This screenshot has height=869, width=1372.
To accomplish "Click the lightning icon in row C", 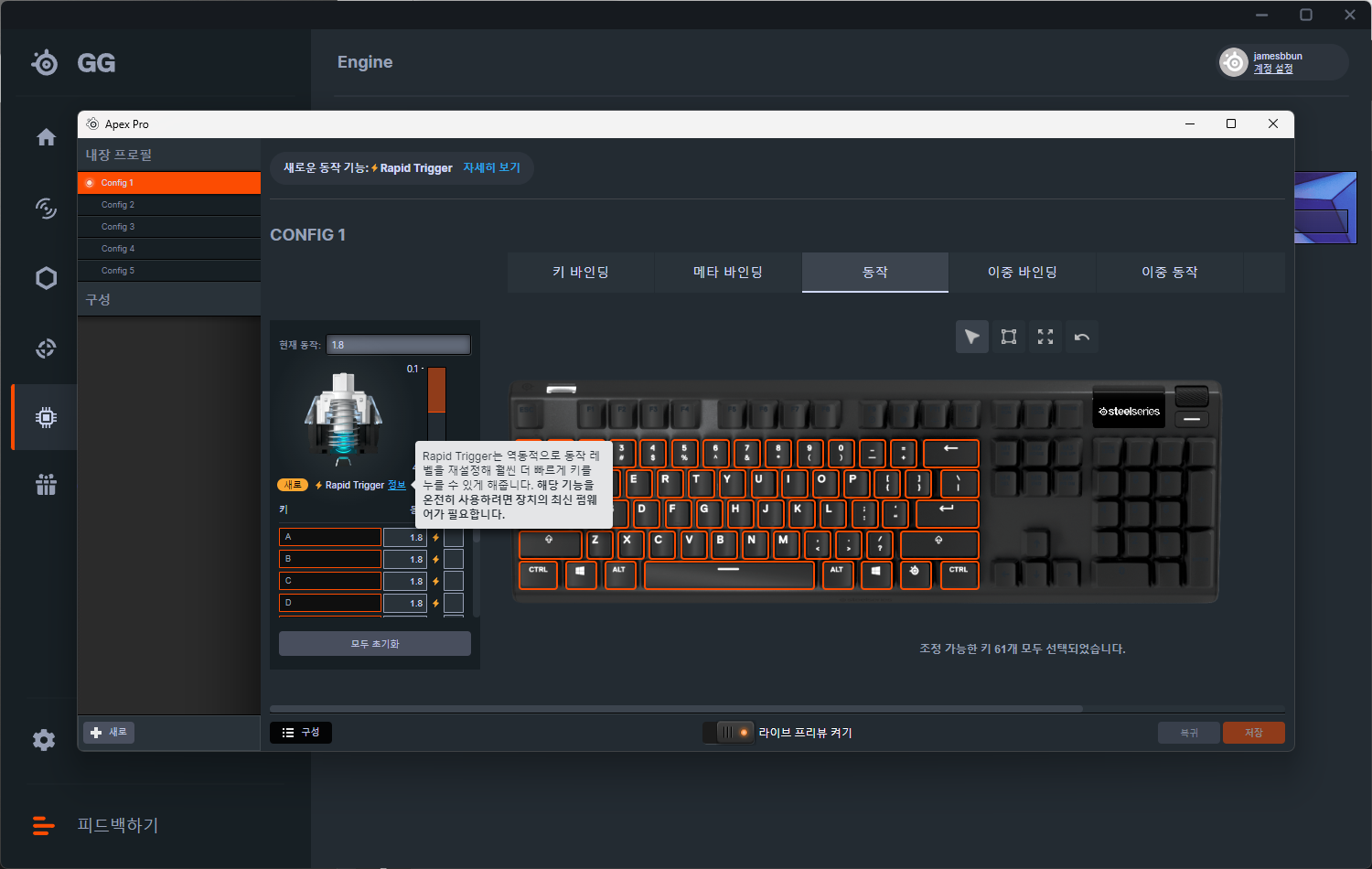I will pyautogui.click(x=435, y=582).
